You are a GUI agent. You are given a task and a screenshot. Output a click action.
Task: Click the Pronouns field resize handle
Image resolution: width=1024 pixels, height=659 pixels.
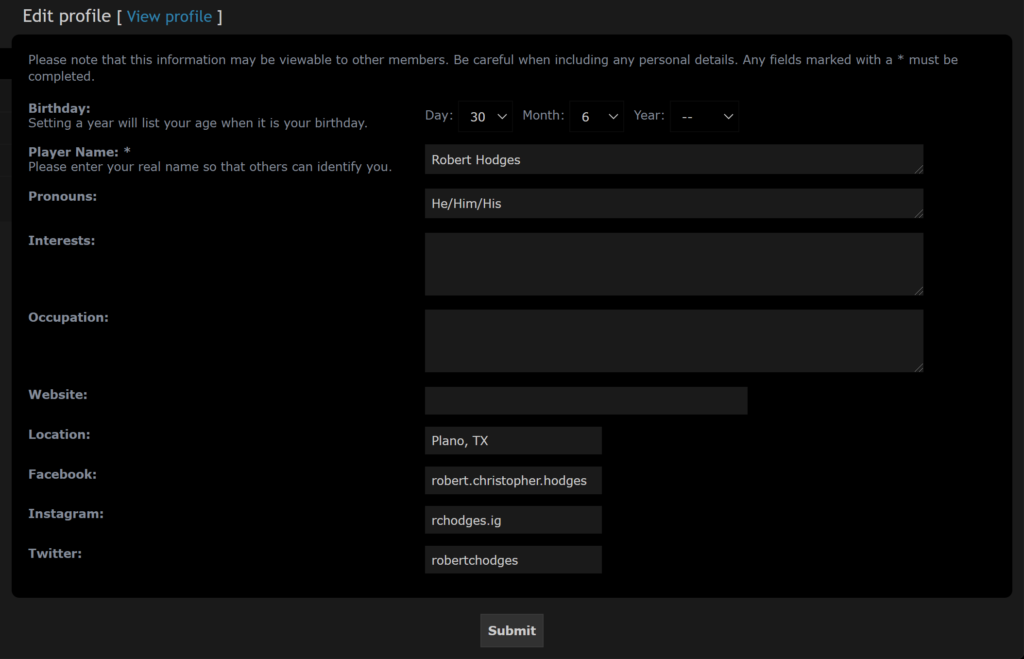(x=919, y=213)
